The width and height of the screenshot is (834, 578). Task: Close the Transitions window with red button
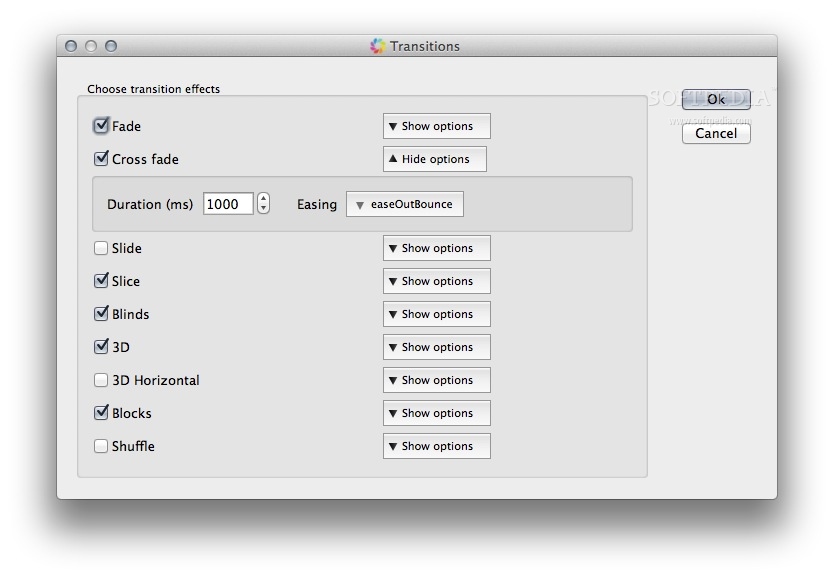[71, 46]
